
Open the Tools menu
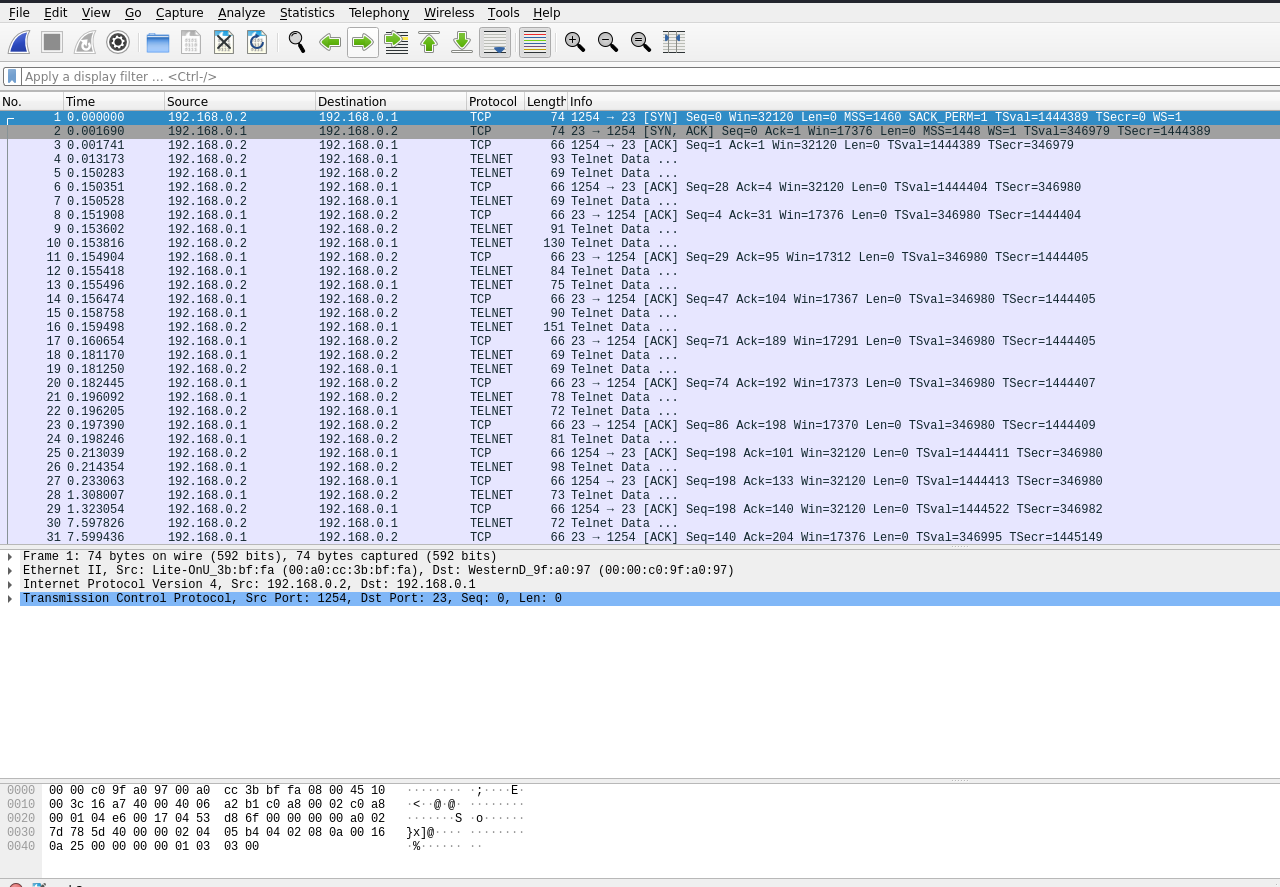(504, 12)
